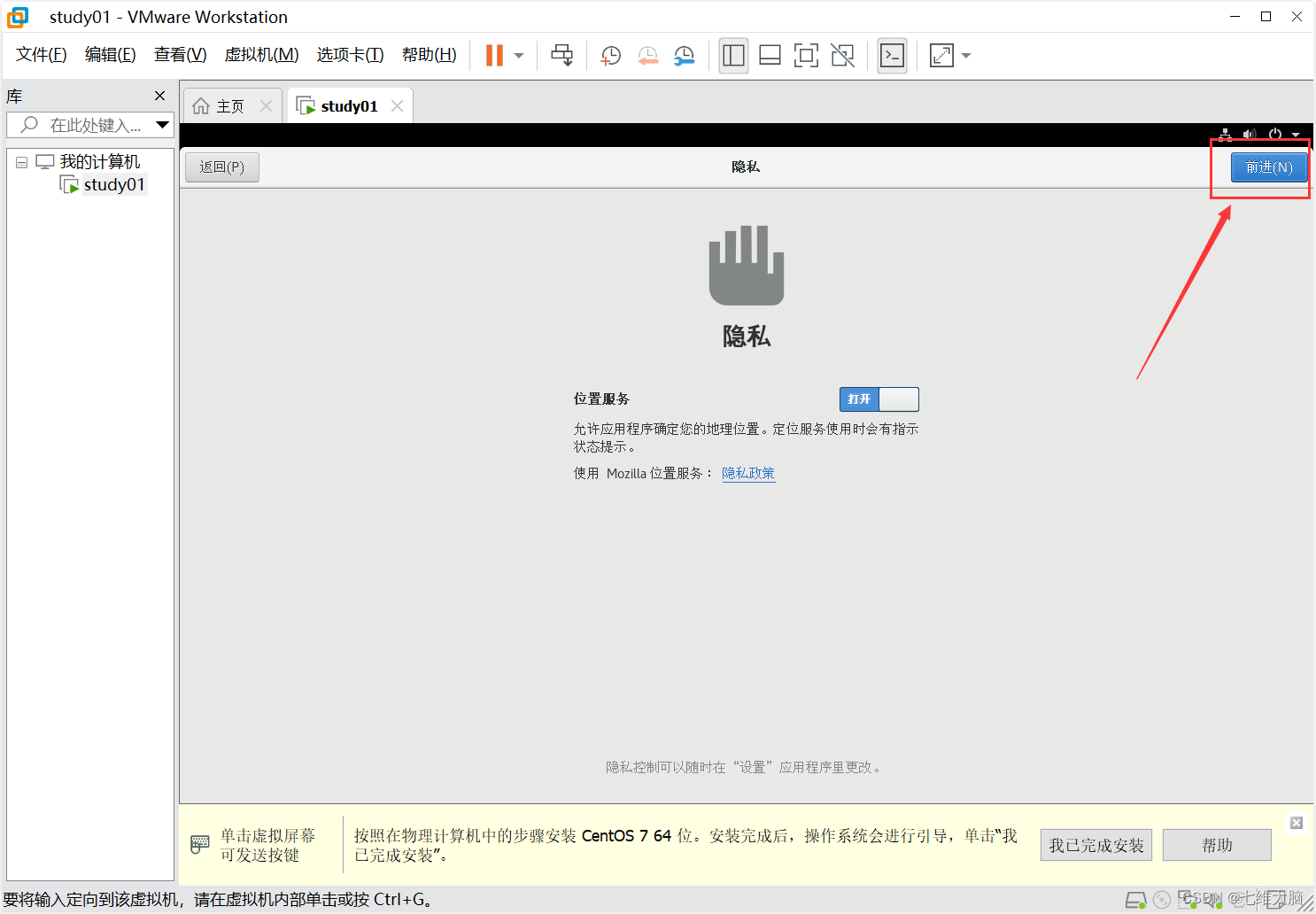Close the study01 tab
1316x914 pixels.
(x=397, y=106)
